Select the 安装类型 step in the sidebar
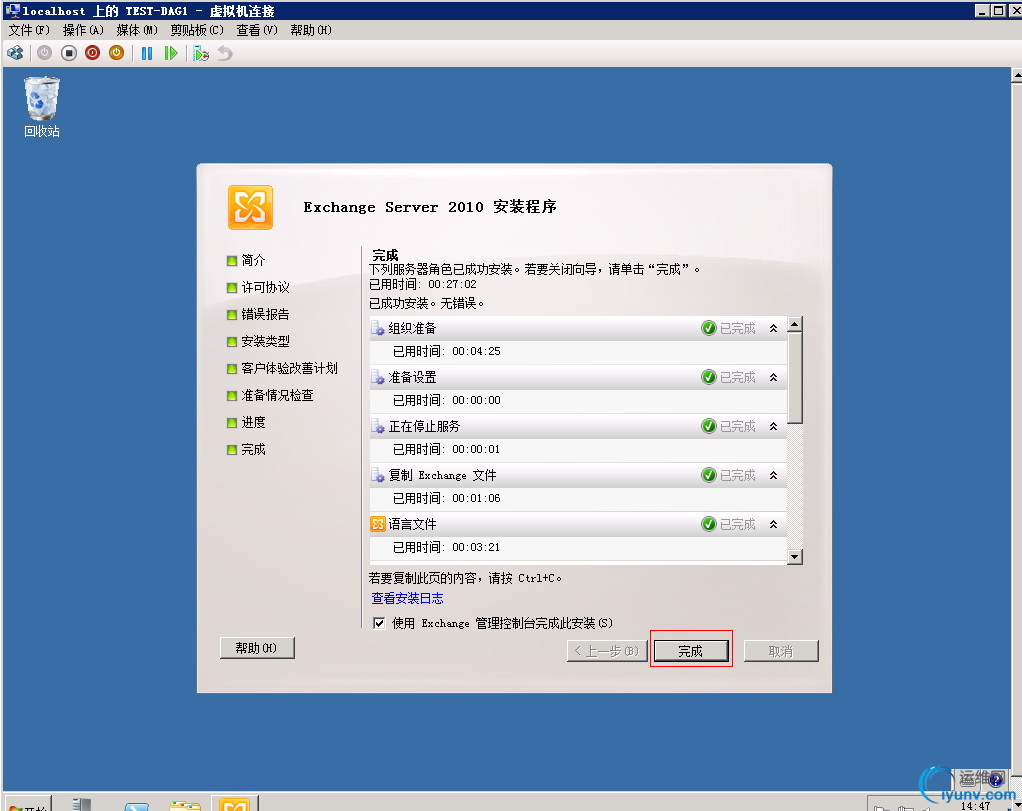This screenshot has height=811, width=1022. (265, 341)
